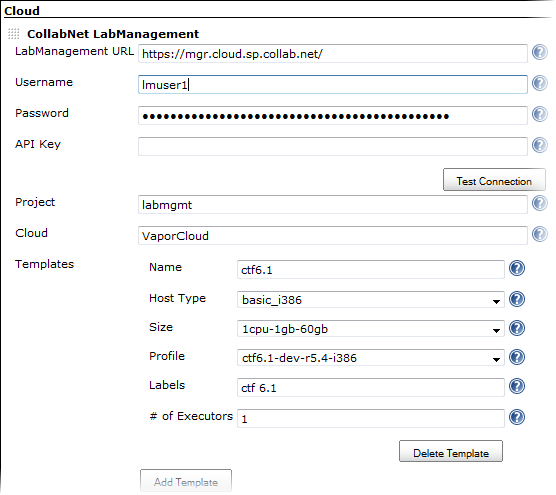Grab the CollabNet LabManagement drag handle
The height and width of the screenshot is (495, 556).
(13, 34)
